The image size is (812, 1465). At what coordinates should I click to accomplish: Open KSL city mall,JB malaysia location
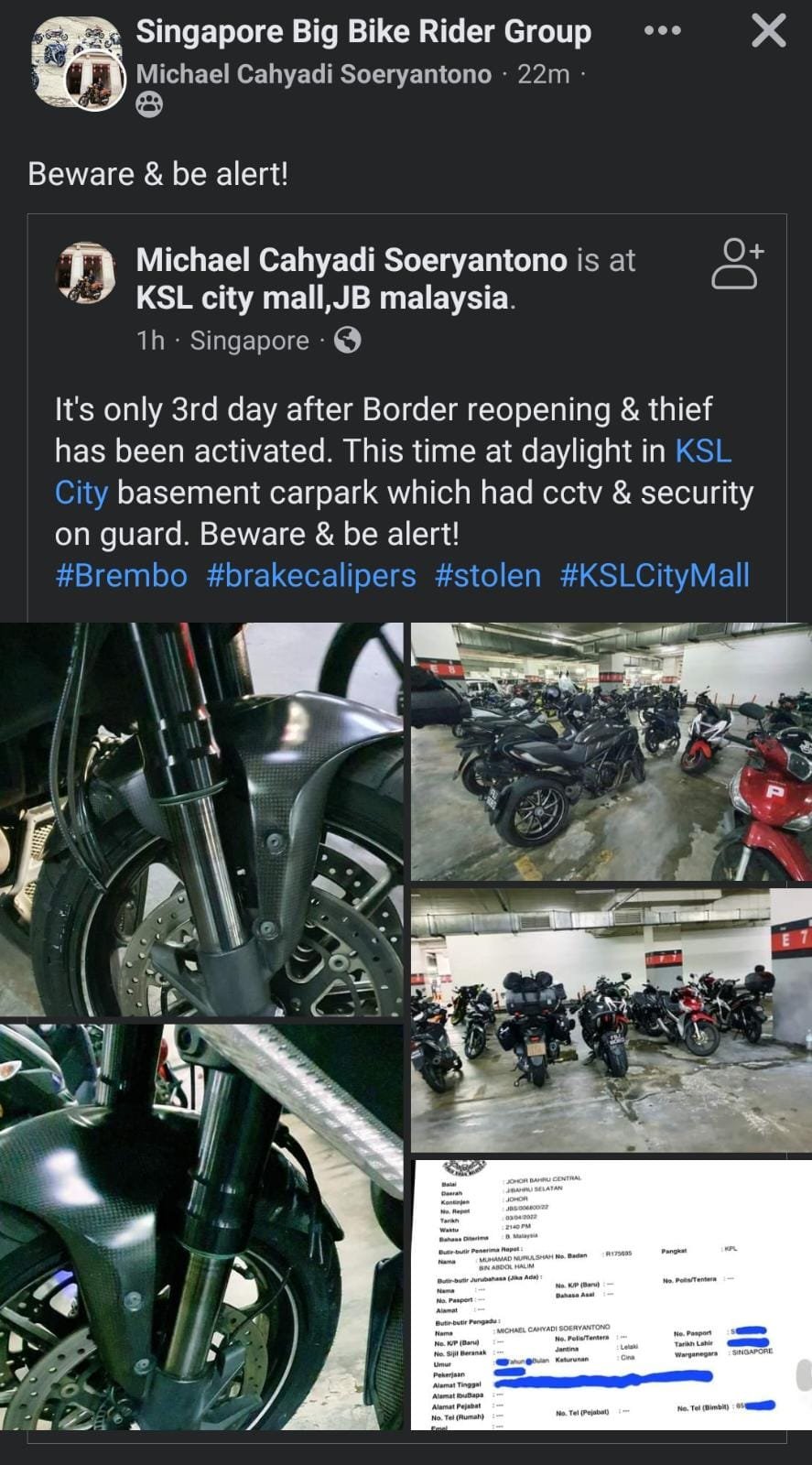click(x=325, y=298)
